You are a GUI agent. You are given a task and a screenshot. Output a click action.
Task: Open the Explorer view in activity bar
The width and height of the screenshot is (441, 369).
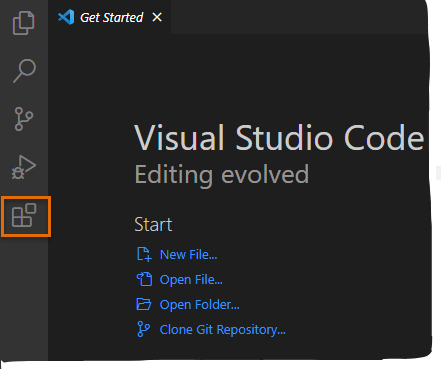click(x=24, y=23)
